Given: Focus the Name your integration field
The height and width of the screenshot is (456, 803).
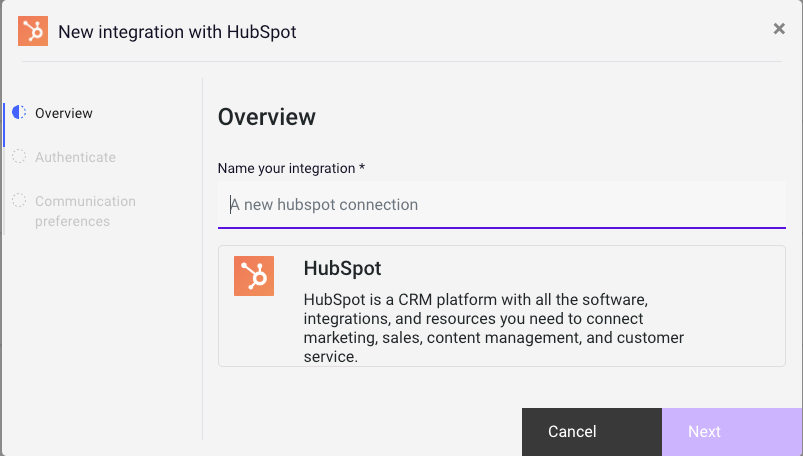Looking at the screenshot, I should coord(502,204).
